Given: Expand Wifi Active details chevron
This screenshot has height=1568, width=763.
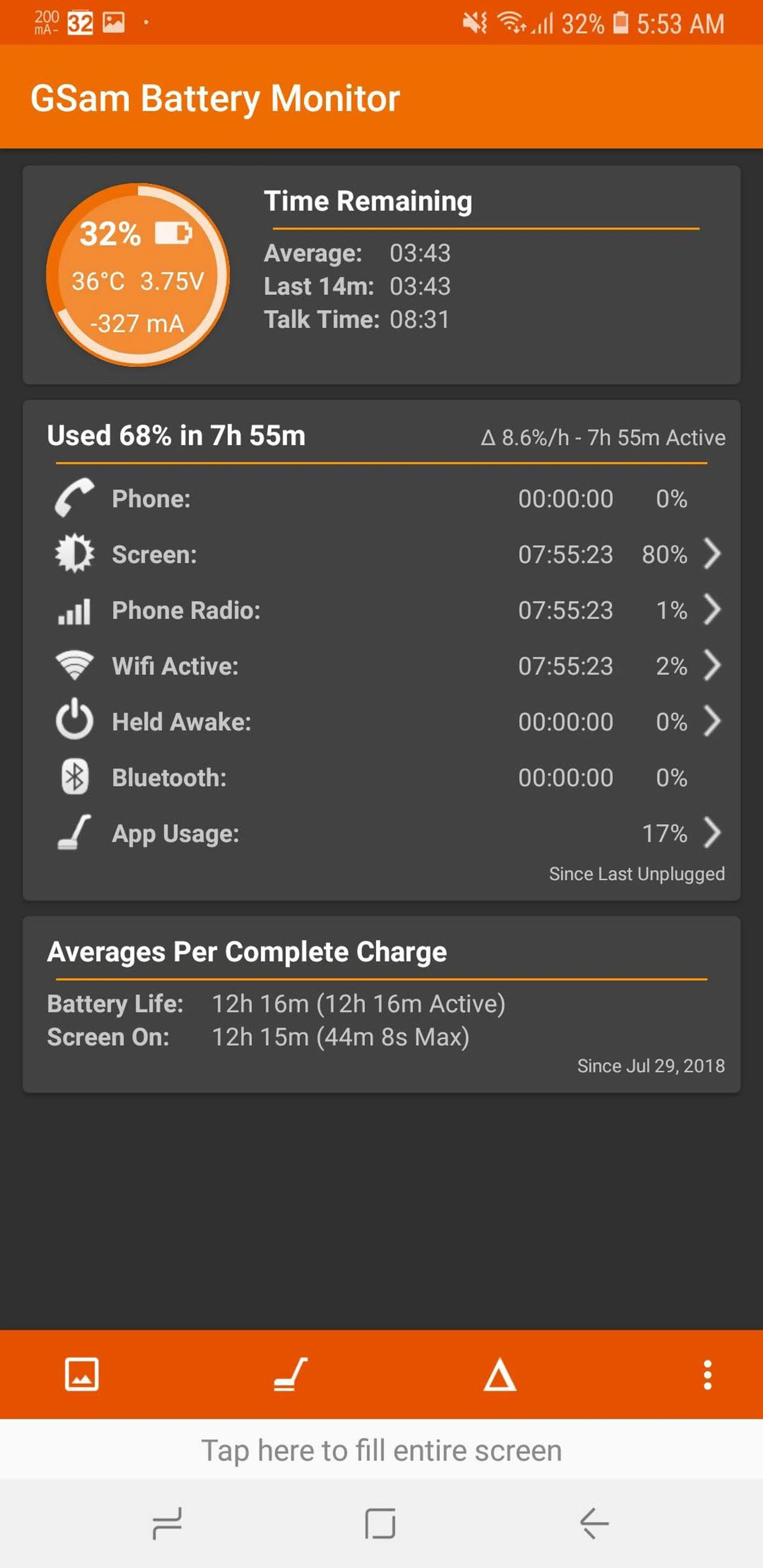Looking at the screenshot, I should pos(712,665).
